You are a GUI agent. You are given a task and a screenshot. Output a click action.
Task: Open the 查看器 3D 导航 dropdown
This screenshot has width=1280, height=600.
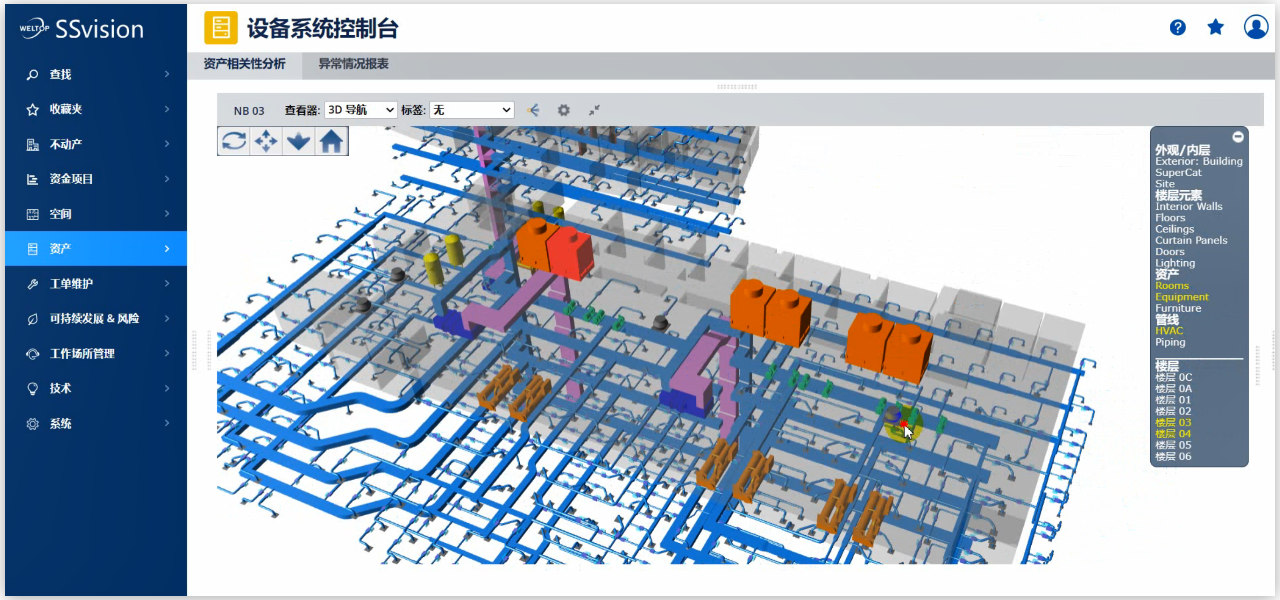click(x=361, y=110)
